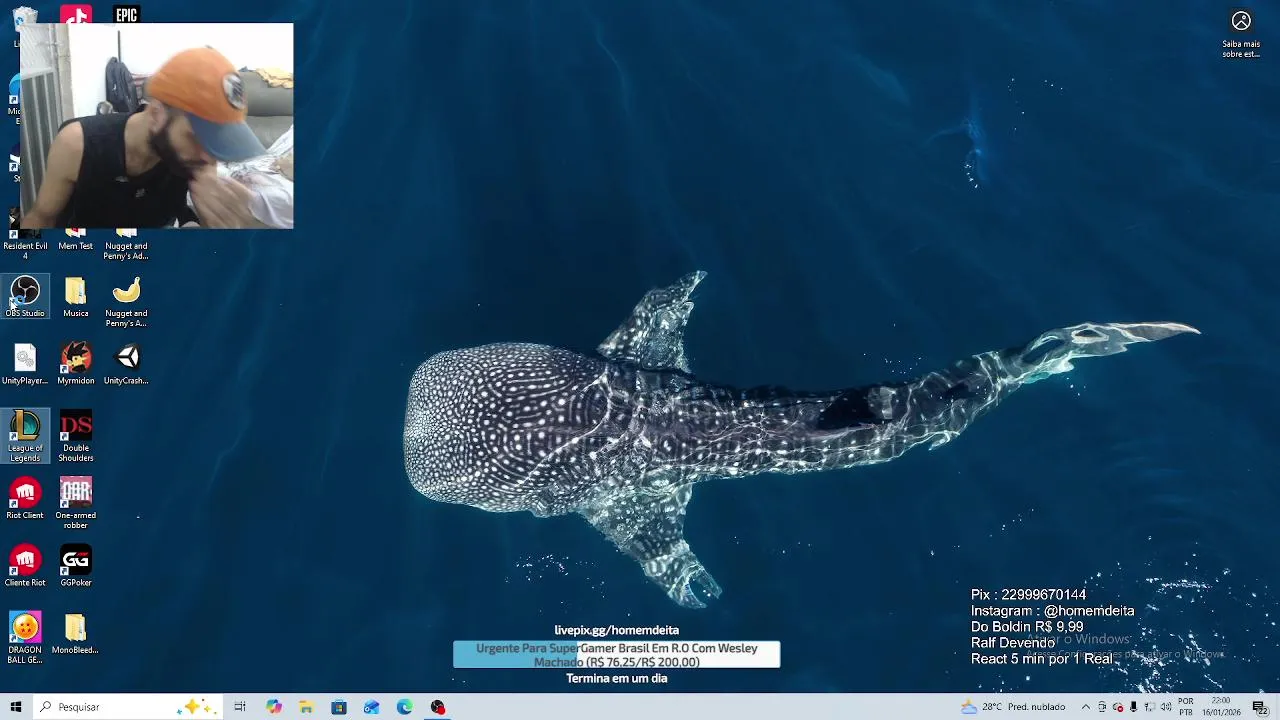
Task: Open the microphone tray icon
Action: coord(1134,707)
